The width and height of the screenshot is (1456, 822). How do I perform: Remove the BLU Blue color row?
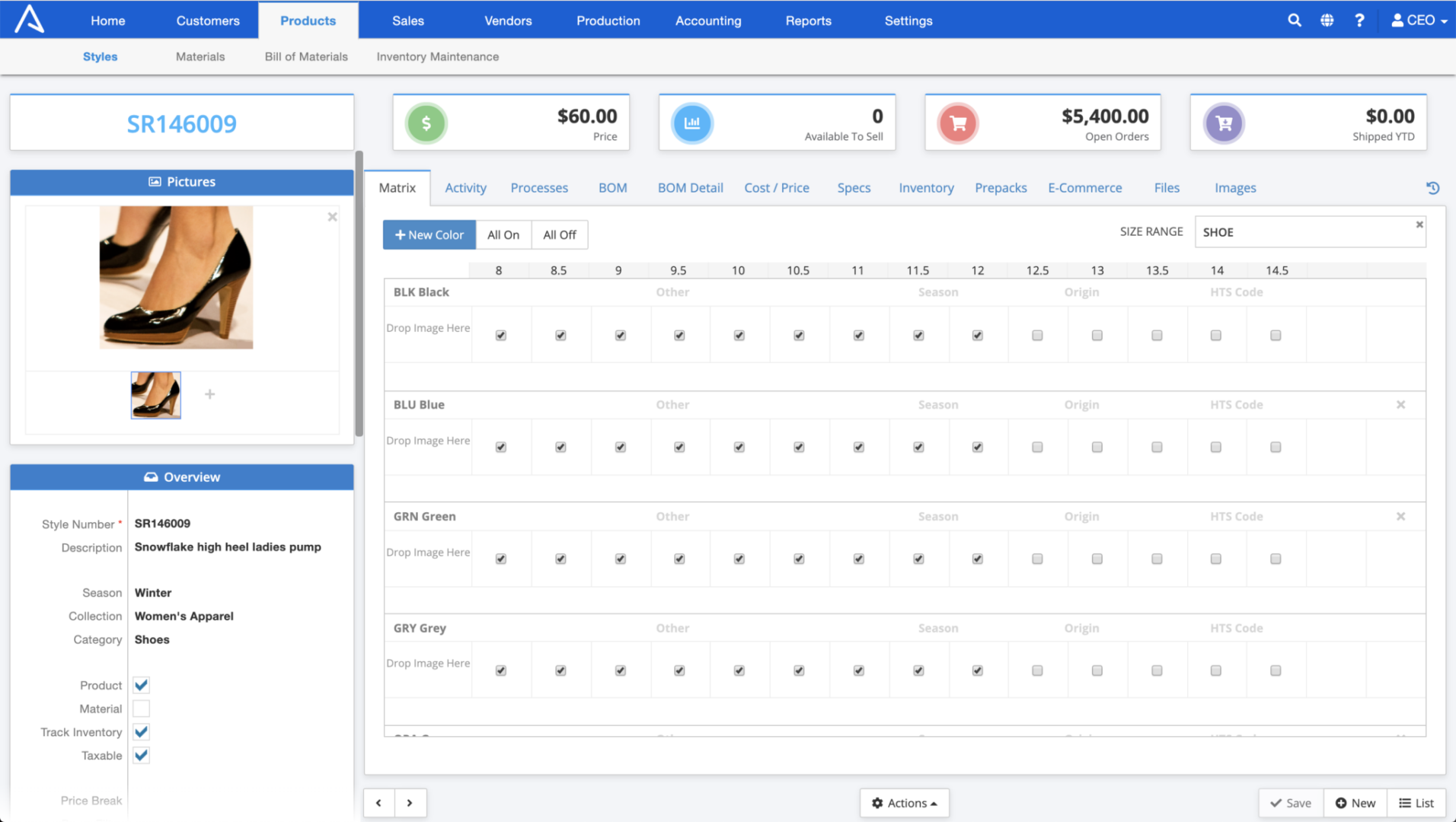point(1400,404)
